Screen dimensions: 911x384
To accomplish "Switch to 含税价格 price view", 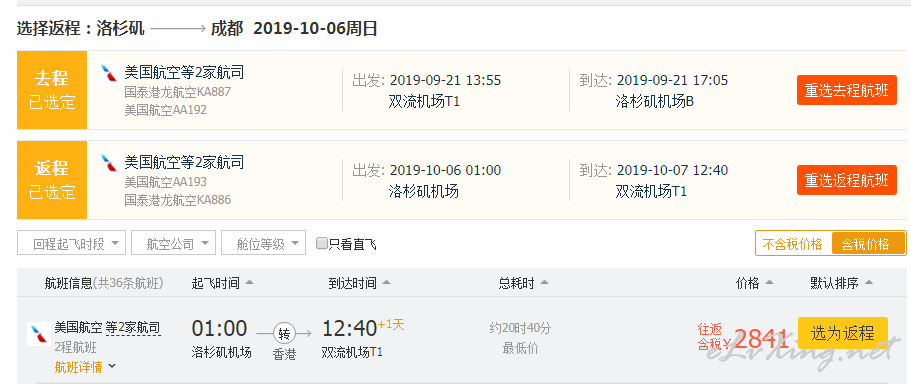I will point(866,244).
